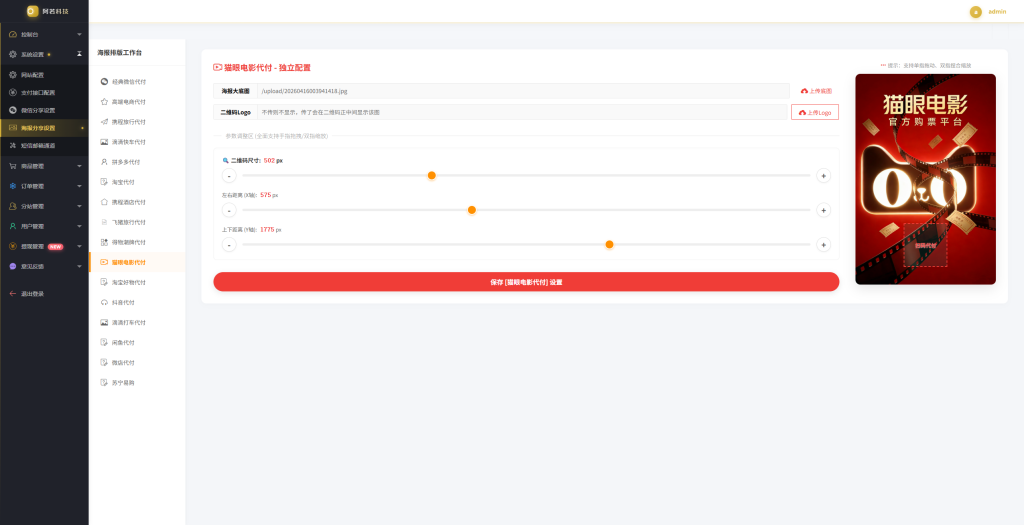Select 闲鱼代付 in the poster list
Image resolution: width=1024 pixels, height=525 pixels.
tap(137, 343)
